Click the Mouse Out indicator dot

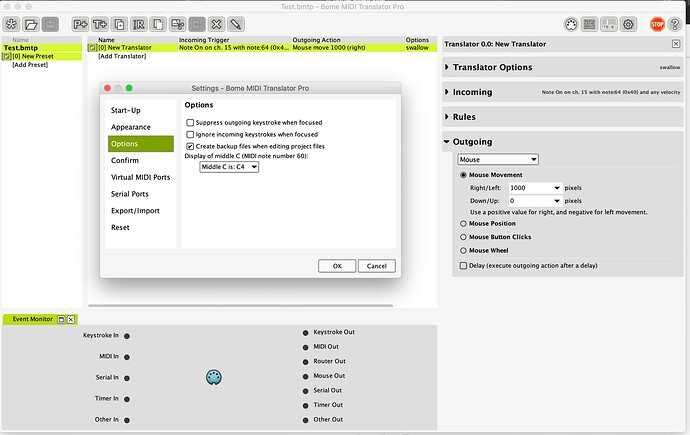pyautogui.click(x=305, y=376)
